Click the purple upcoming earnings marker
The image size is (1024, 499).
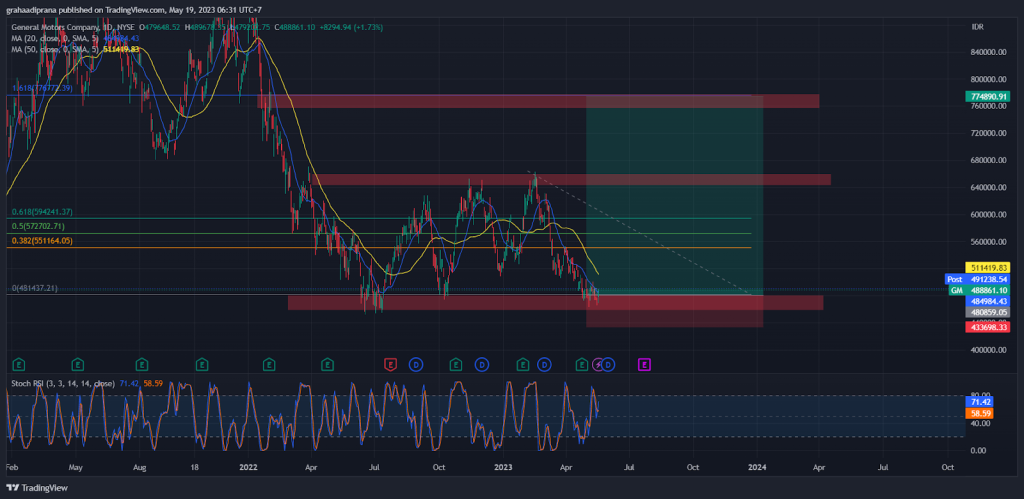pos(644,364)
